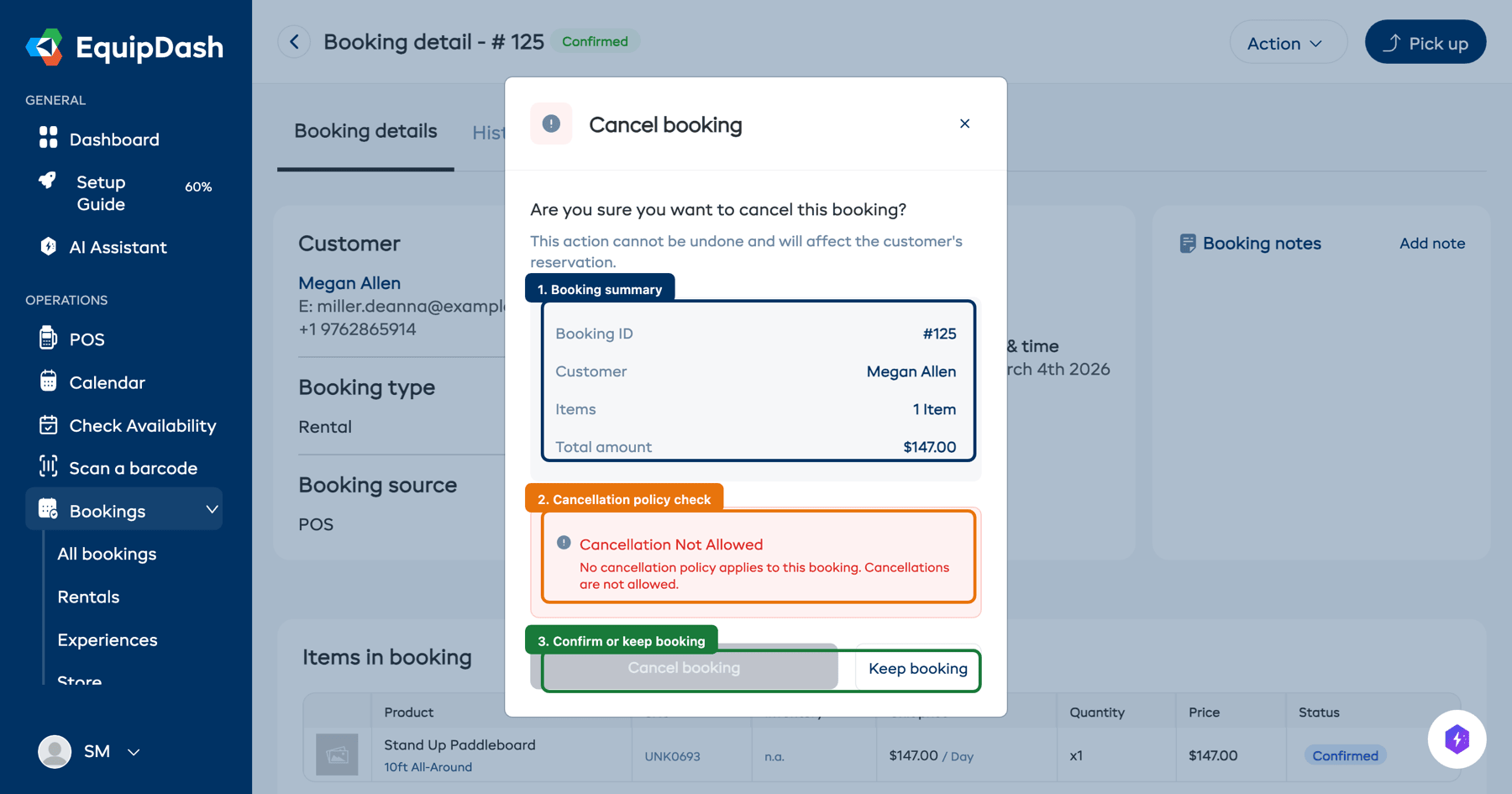Select the Calendar icon
Viewport: 1512px width, 794px height.
coord(49,382)
